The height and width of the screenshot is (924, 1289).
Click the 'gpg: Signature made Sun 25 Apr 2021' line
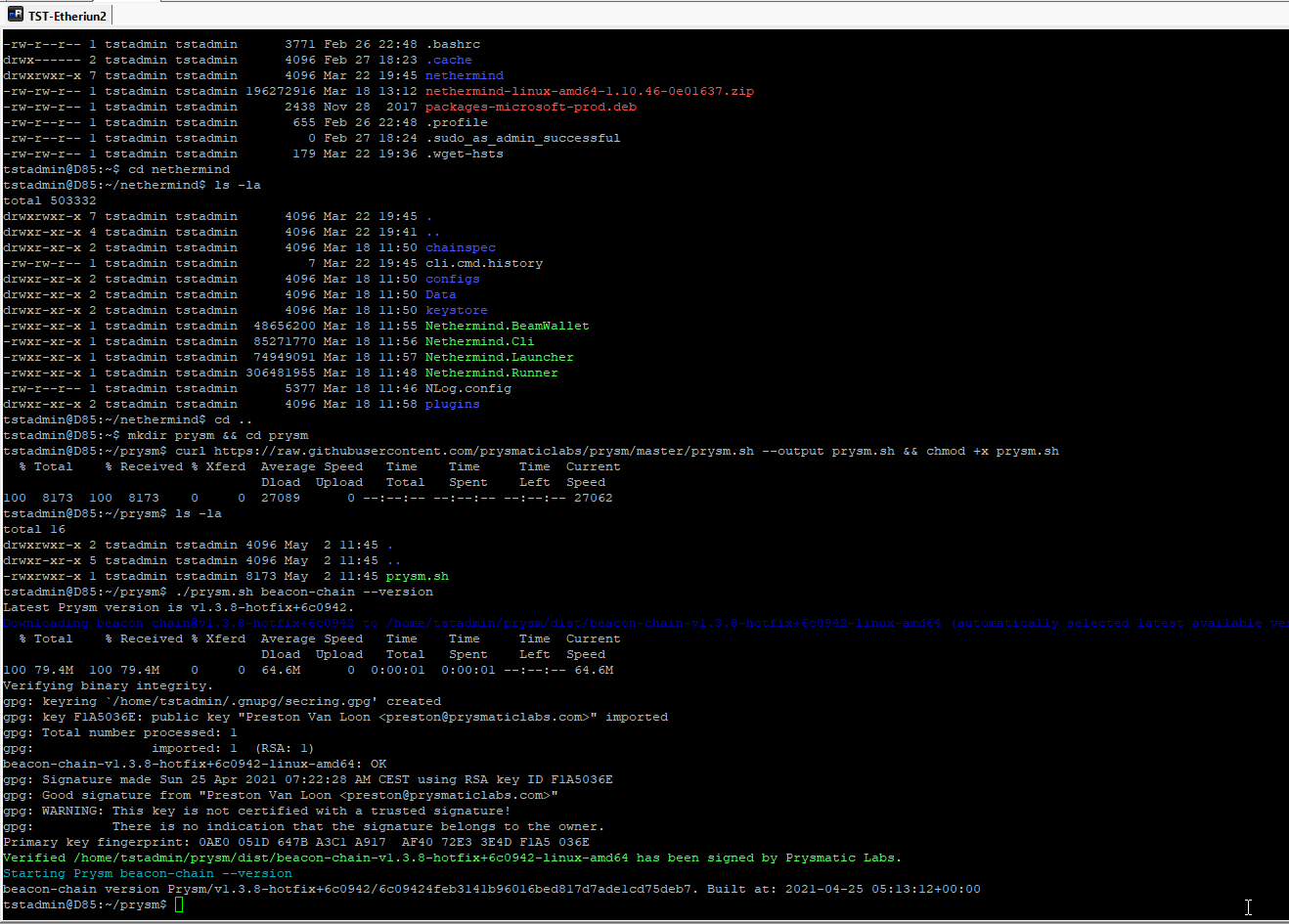click(x=308, y=779)
